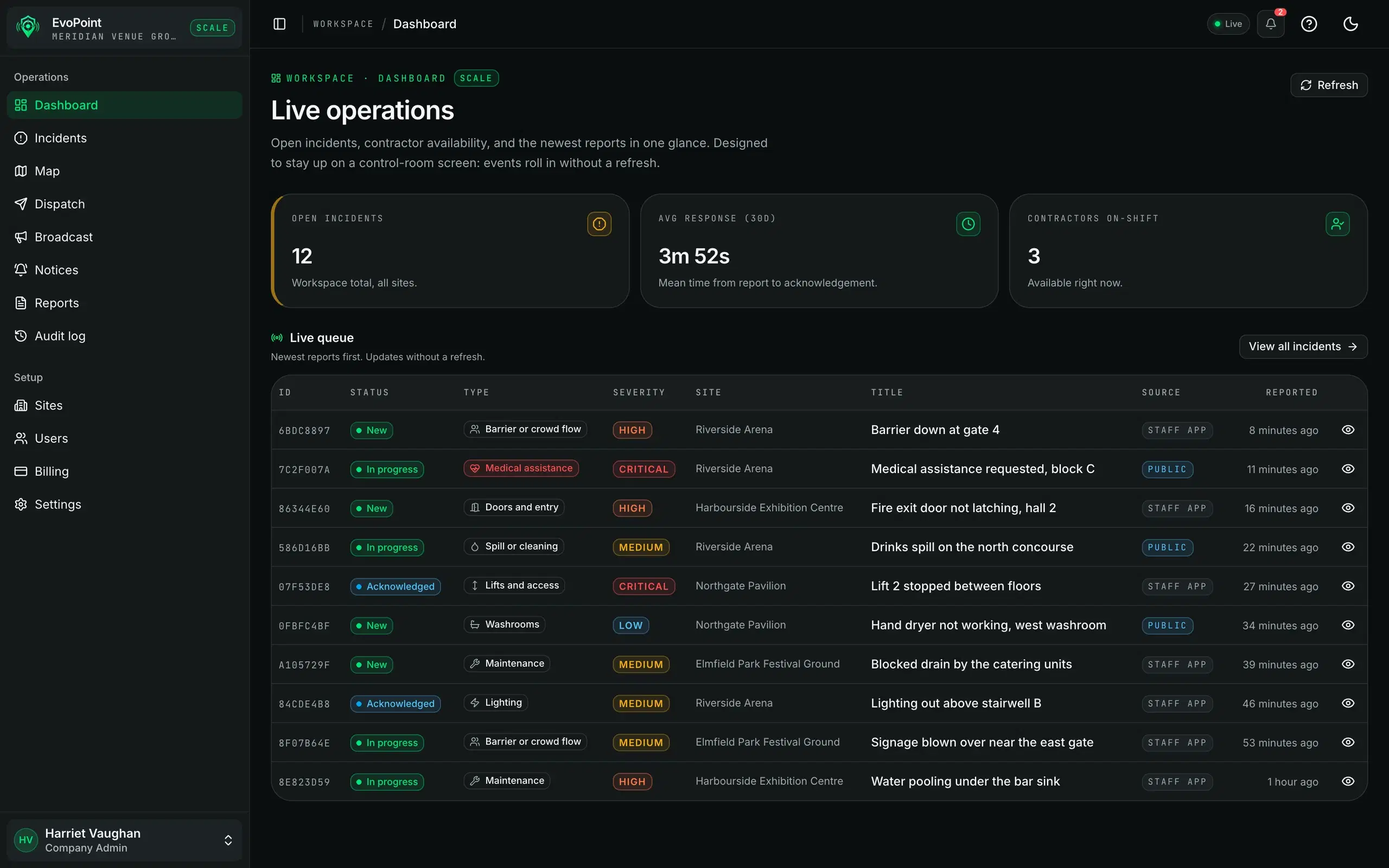The image size is (1389, 868).
Task: Click incident ID 7C2F007A
Action: pyautogui.click(x=304, y=470)
